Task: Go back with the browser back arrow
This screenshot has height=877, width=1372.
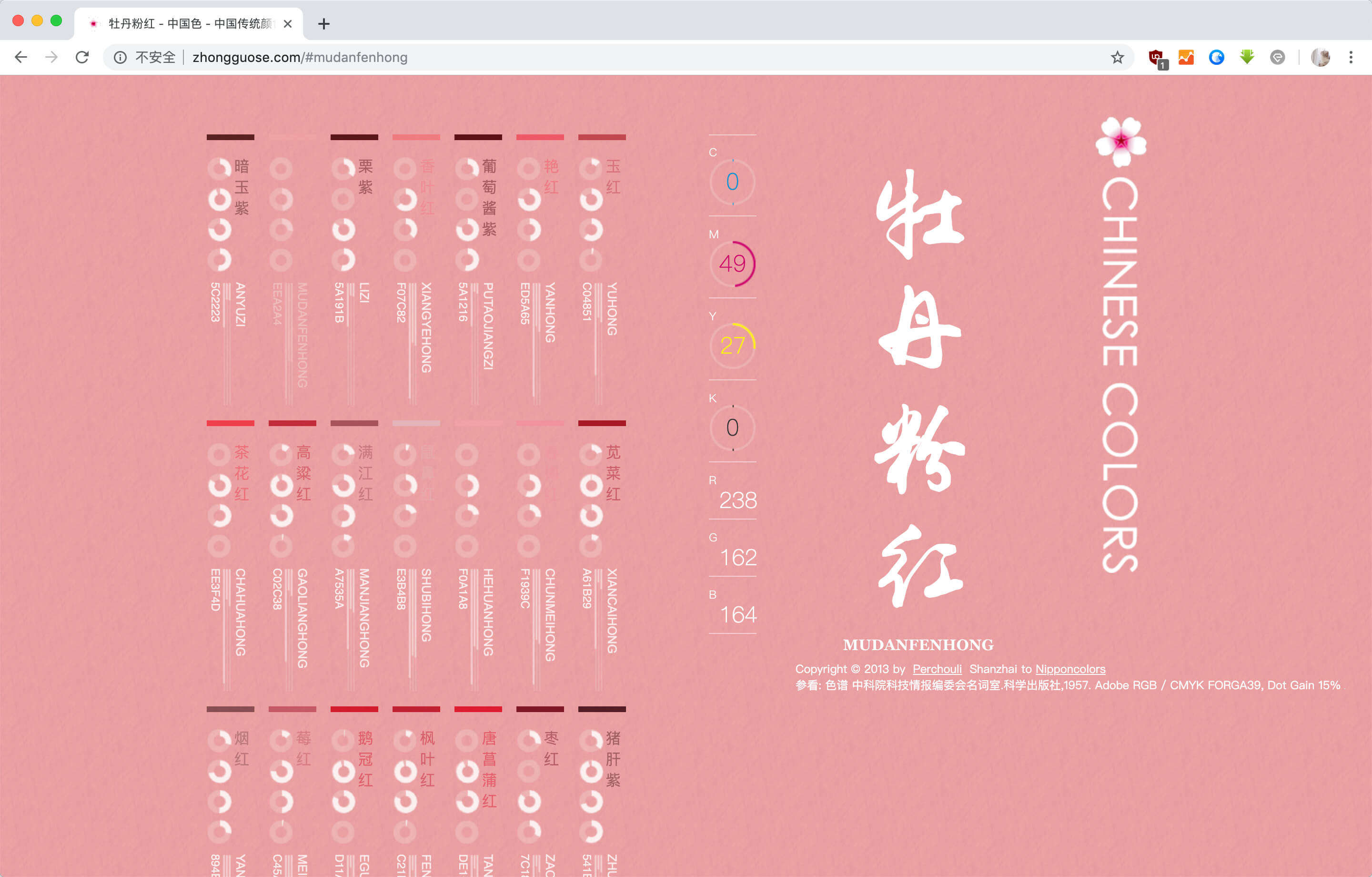Action: coord(21,57)
